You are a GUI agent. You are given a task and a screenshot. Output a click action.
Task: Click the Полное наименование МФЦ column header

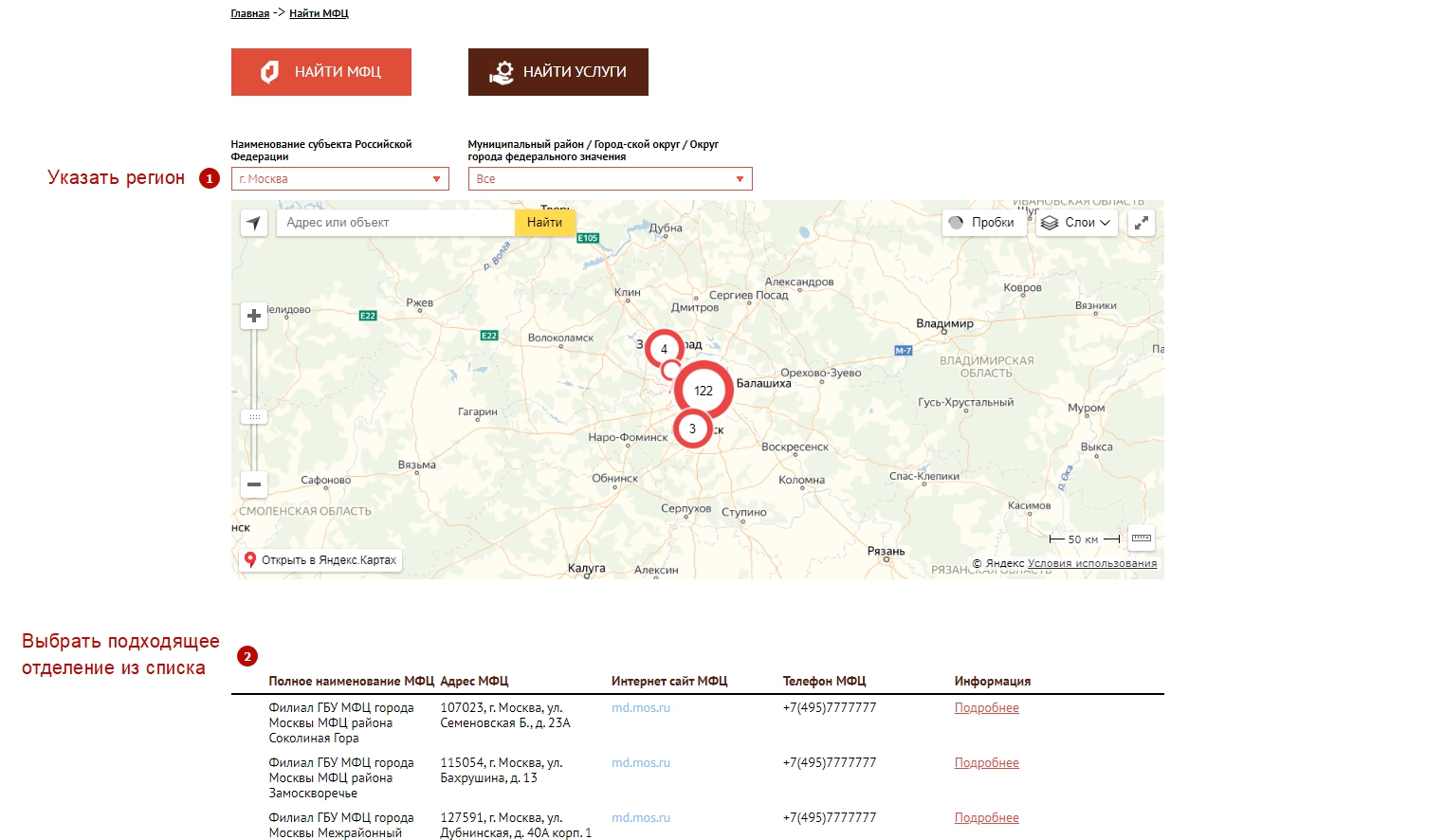(352, 682)
